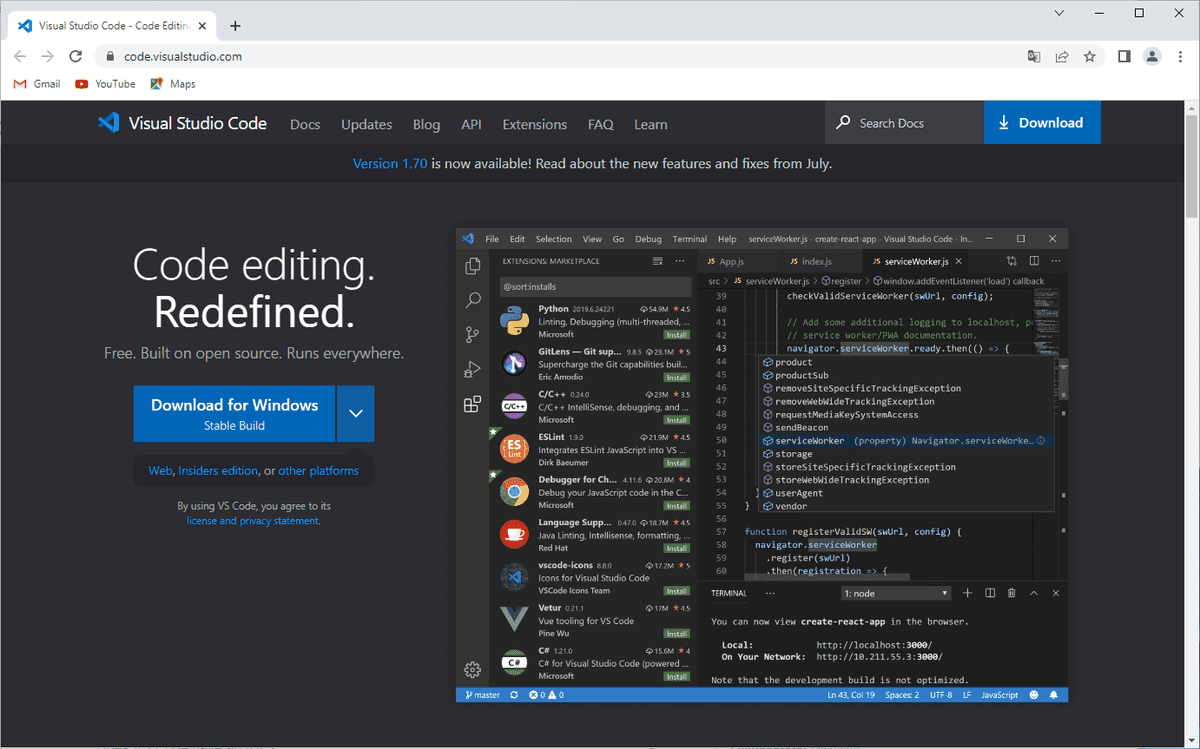Image resolution: width=1200 pixels, height=749 pixels.
Task: Open the Insiders edition link
Action: (x=218, y=470)
